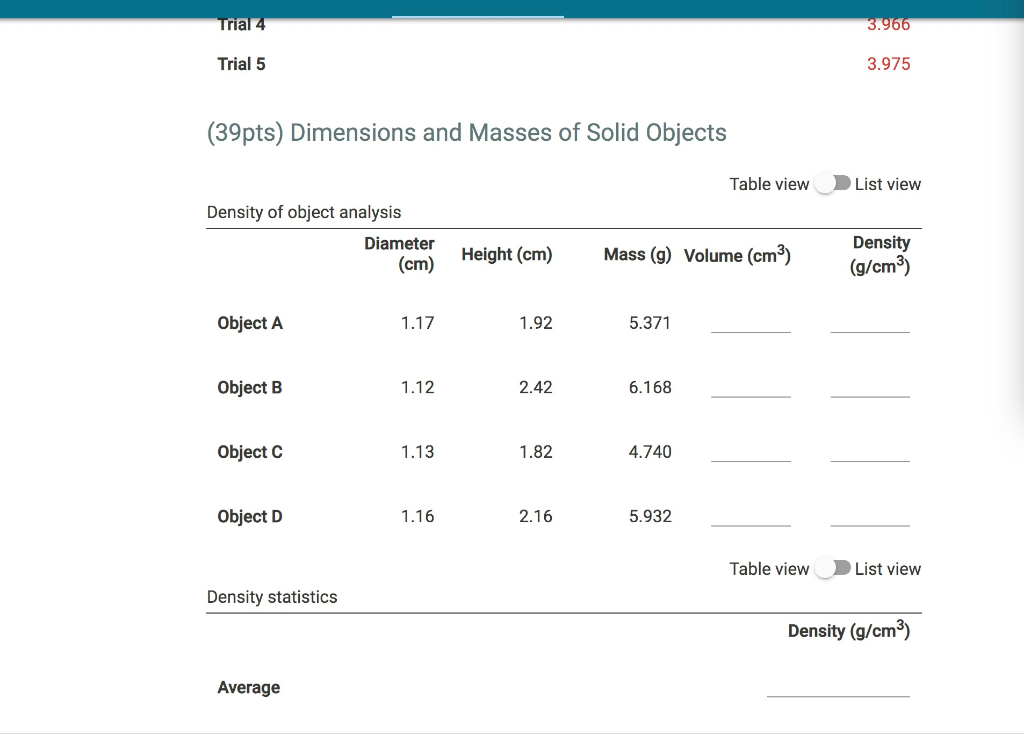Click the Dimensions and Masses section title

(x=466, y=132)
